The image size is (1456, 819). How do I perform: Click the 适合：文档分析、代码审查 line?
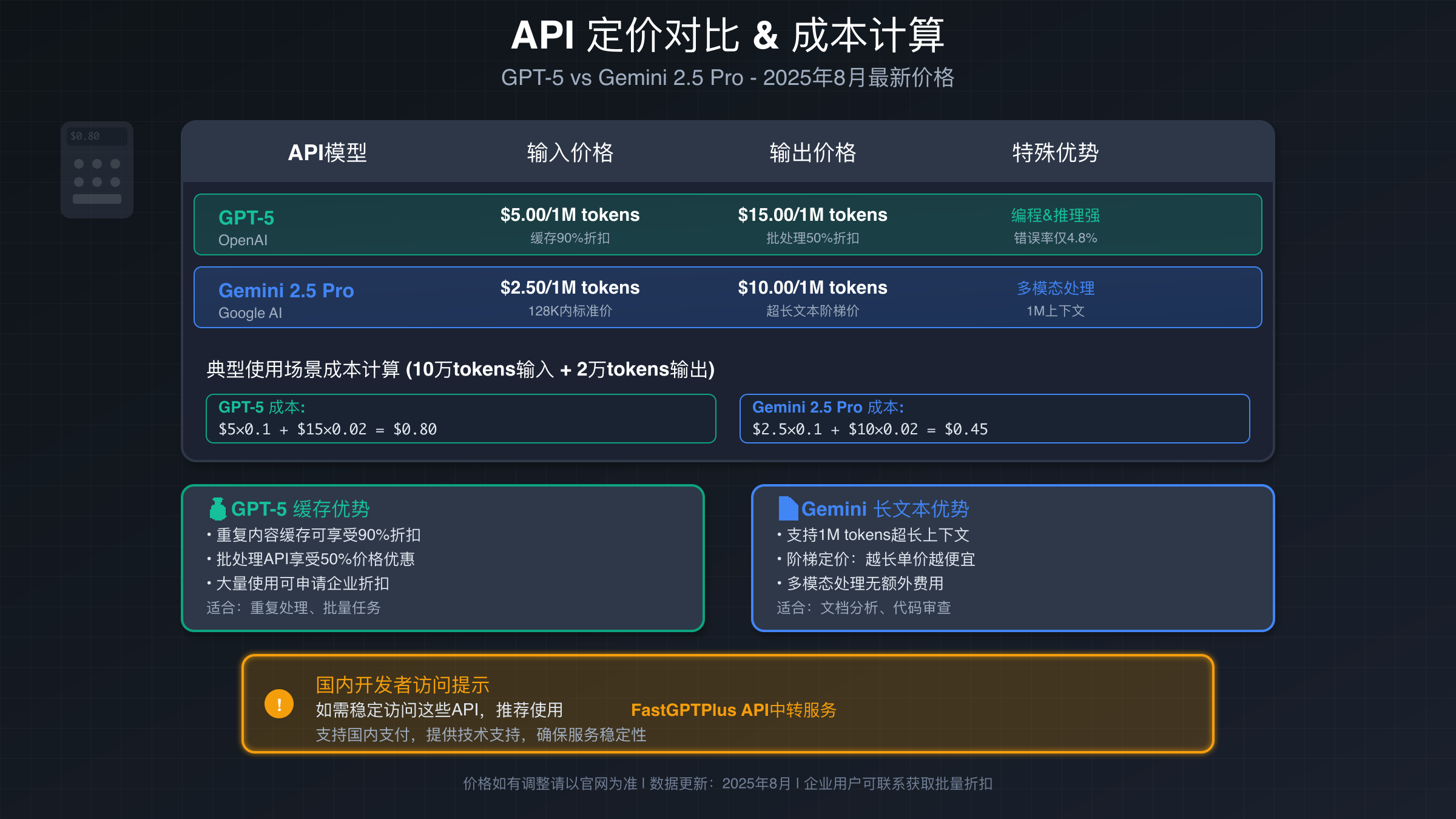point(864,608)
